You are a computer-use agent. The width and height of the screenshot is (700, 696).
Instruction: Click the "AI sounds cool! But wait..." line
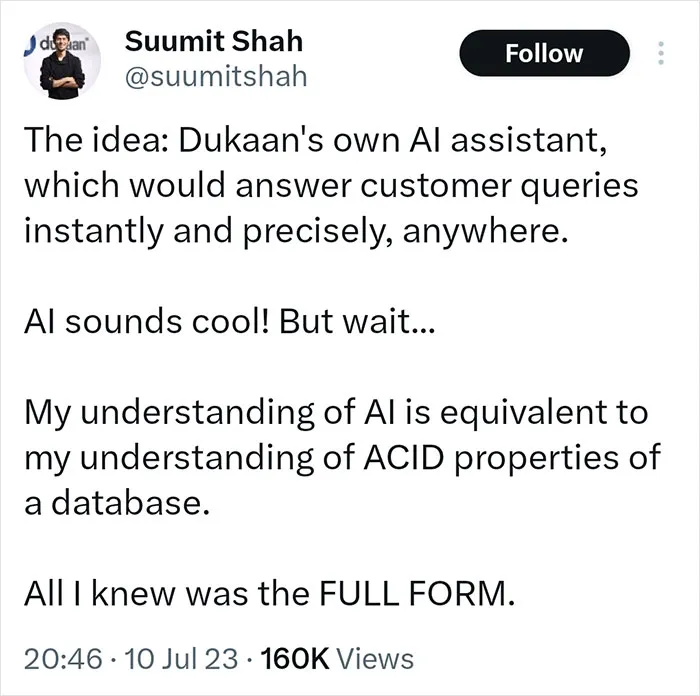pyautogui.click(x=229, y=321)
